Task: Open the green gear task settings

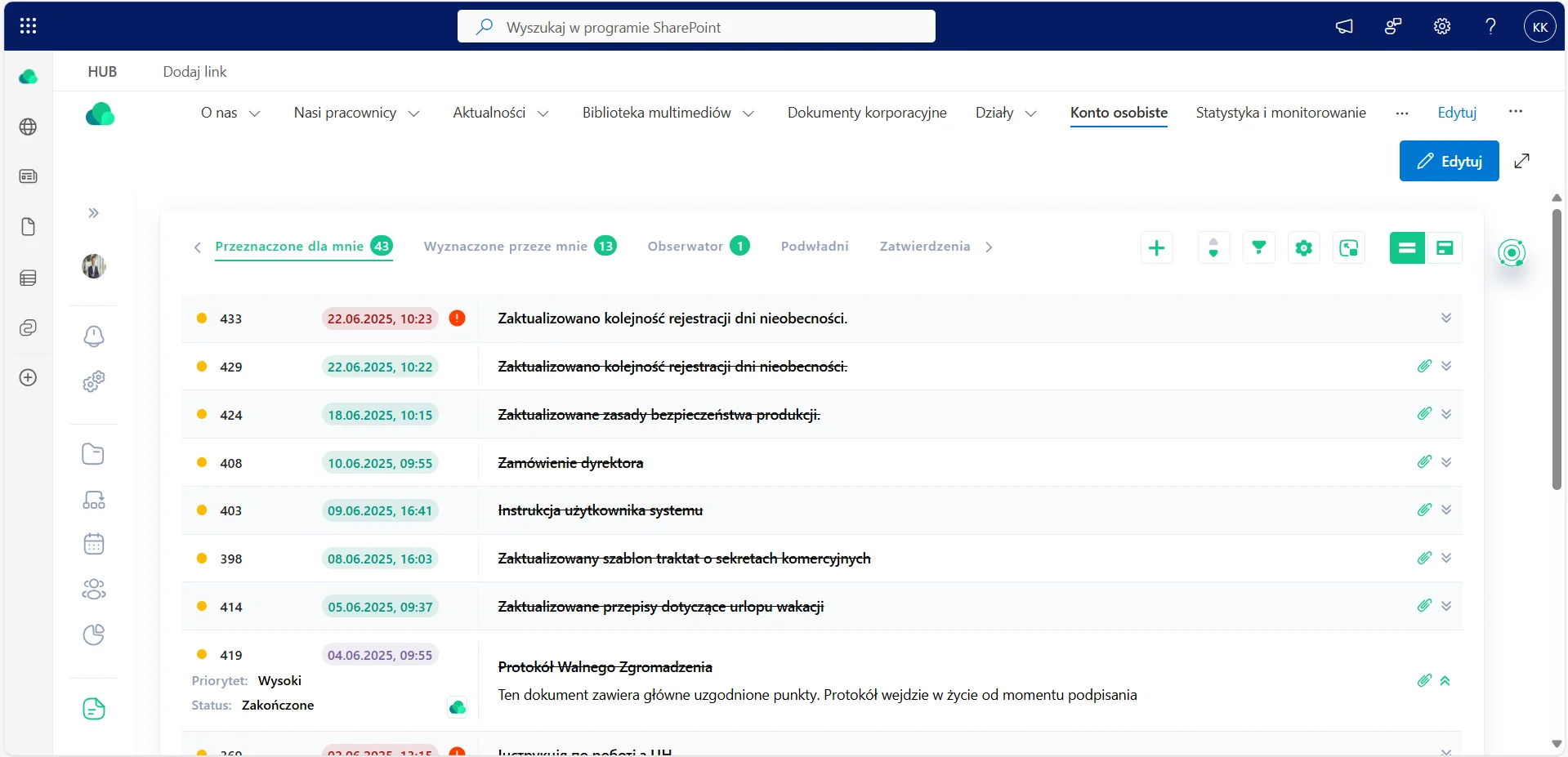Action: (1304, 248)
